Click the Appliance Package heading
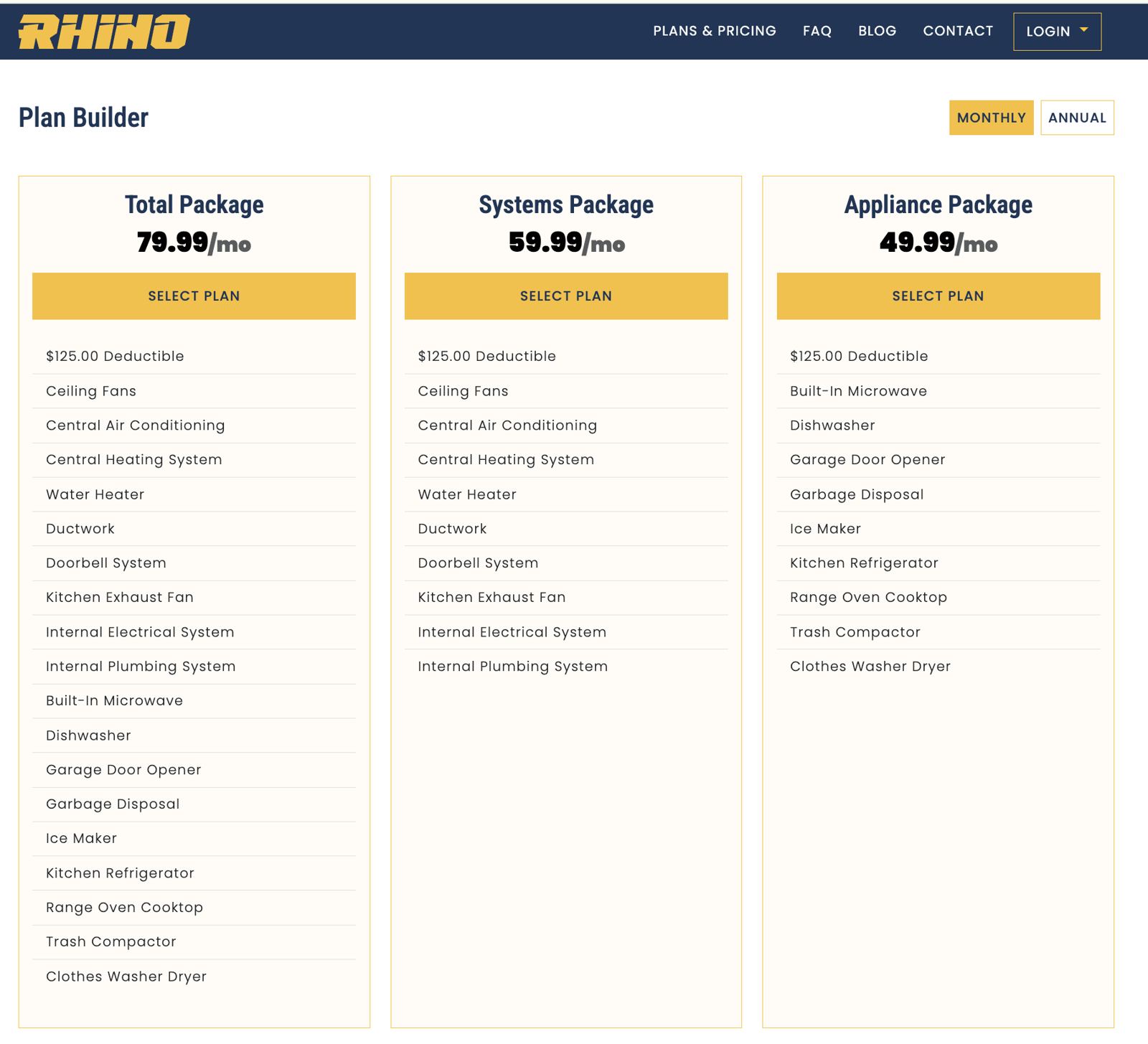The height and width of the screenshot is (1044, 1148). click(x=938, y=205)
